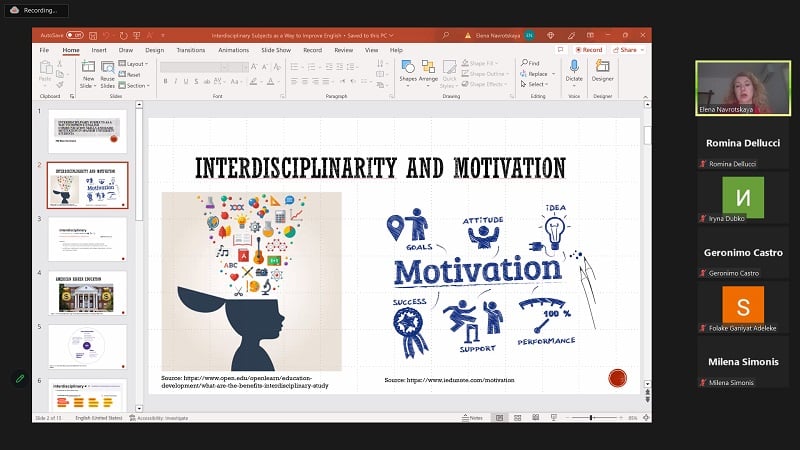Click the Notes button in status bar
Viewport: 800px width, 450px height.
click(x=474, y=417)
